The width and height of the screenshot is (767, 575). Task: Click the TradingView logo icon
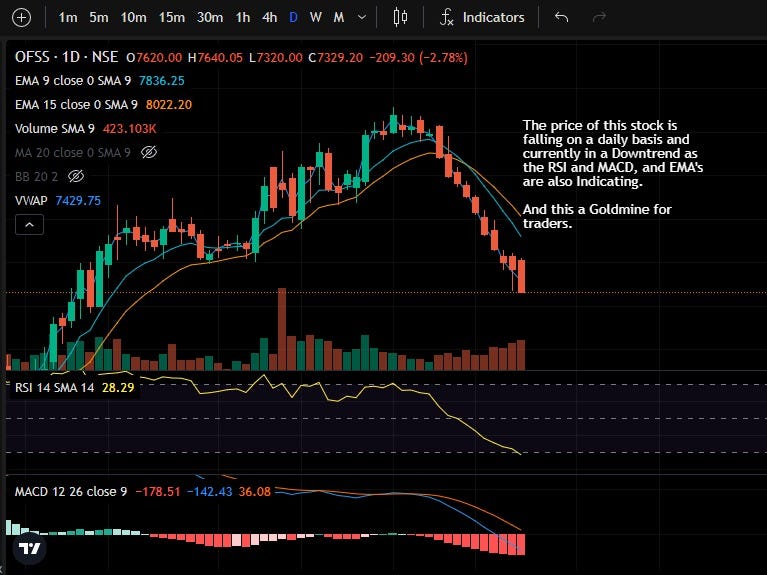click(x=29, y=548)
